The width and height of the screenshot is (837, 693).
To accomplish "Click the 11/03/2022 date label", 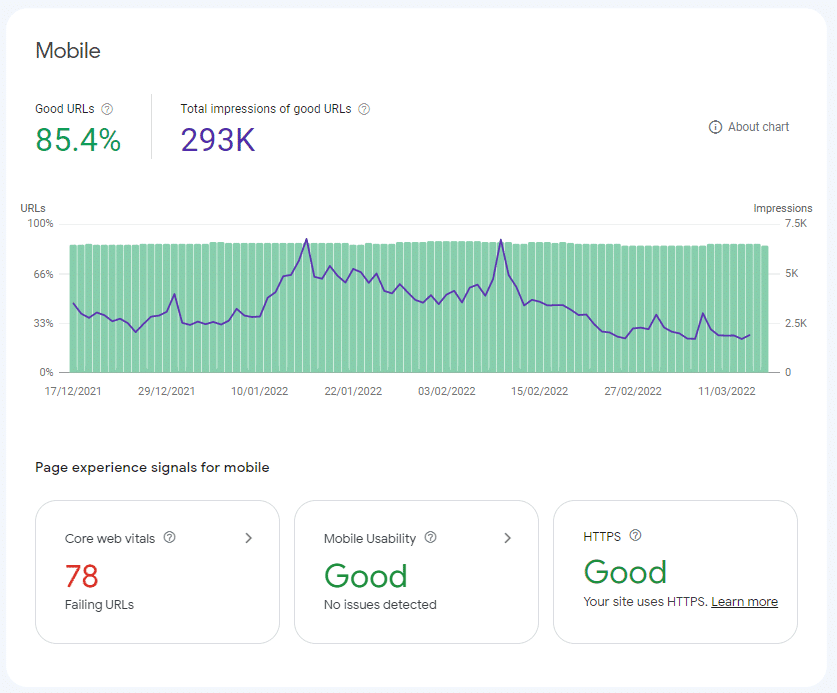I will (725, 391).
